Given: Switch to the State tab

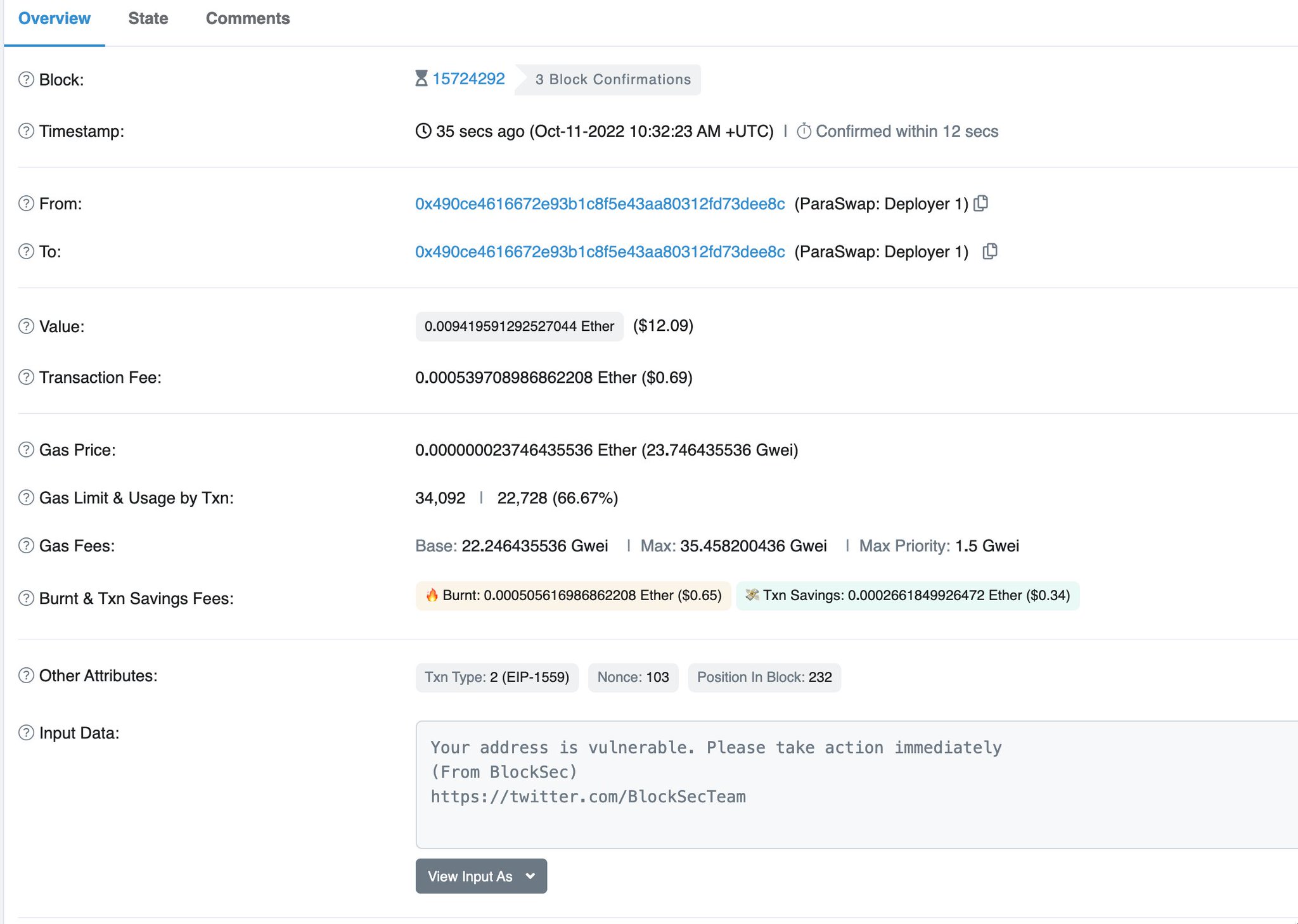Looking at the screenshot, I should tap(148, 18).
